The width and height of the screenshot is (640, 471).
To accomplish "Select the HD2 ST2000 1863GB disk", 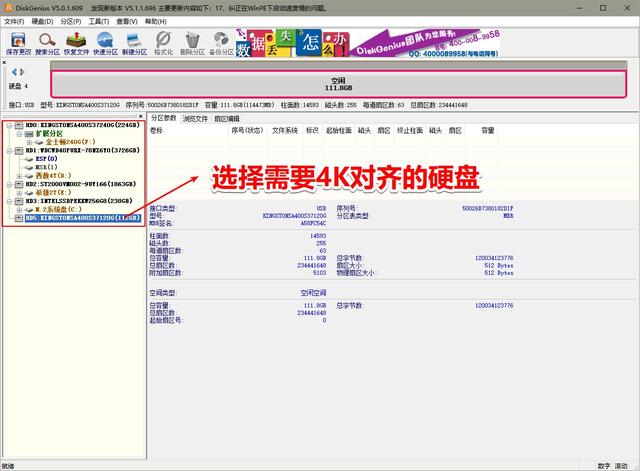I will coord(81,184).
